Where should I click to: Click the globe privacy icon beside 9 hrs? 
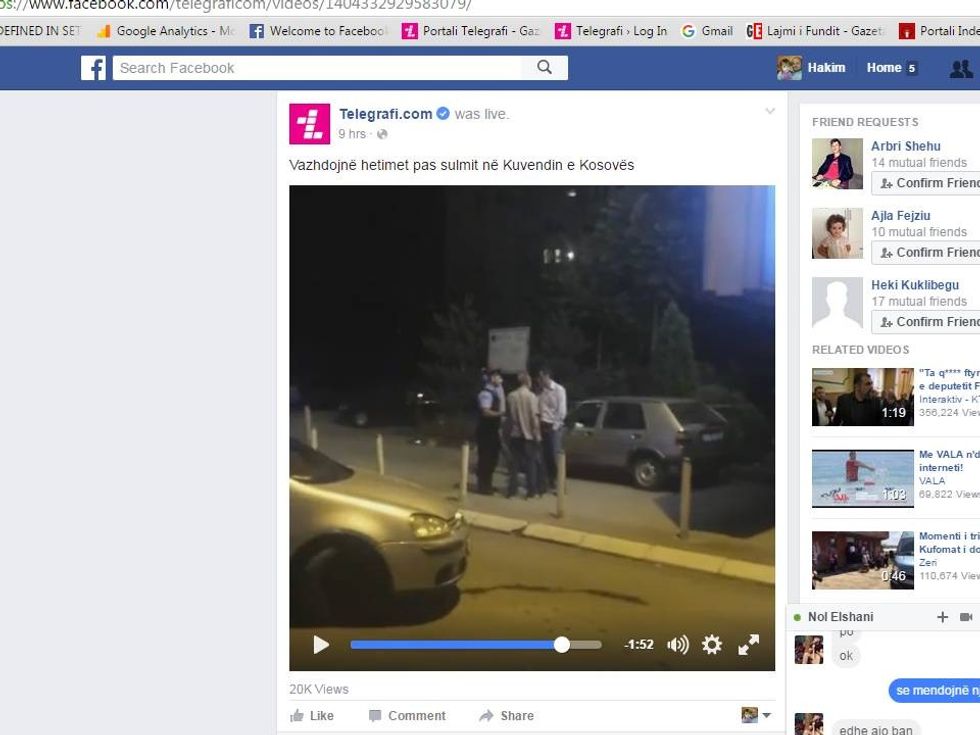(x=382, y=134)
